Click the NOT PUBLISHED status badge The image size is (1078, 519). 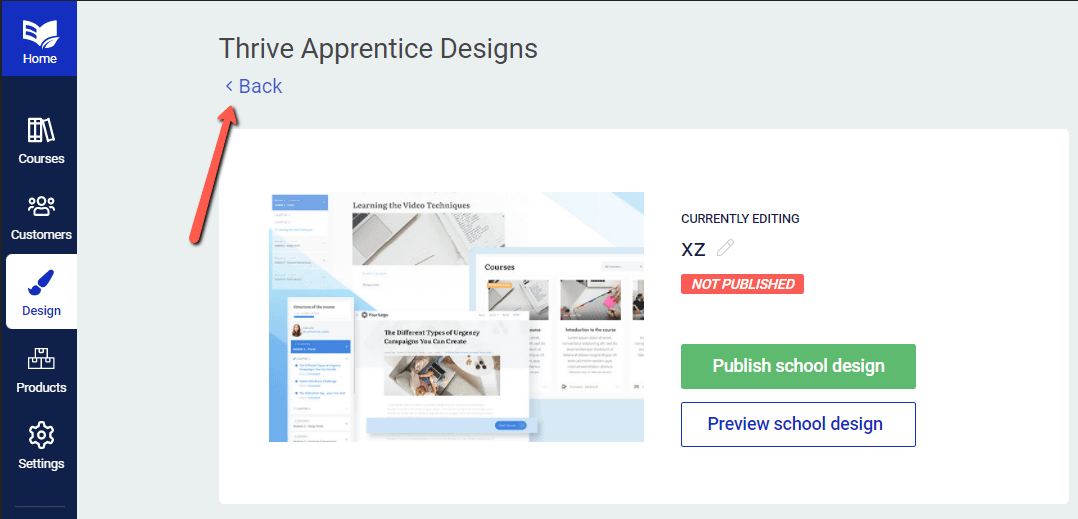point(742,284)
